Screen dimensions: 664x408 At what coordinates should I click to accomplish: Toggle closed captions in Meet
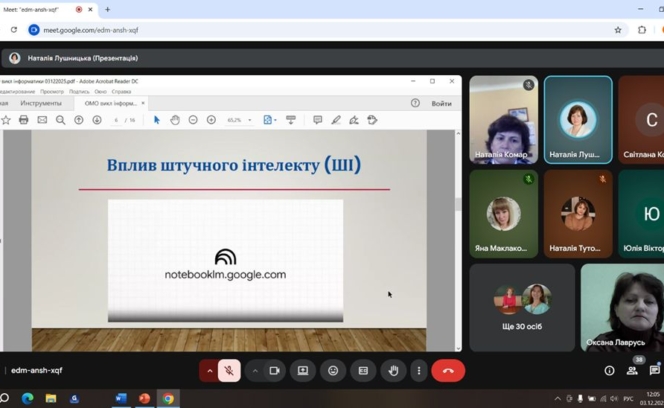pos(363,371)
